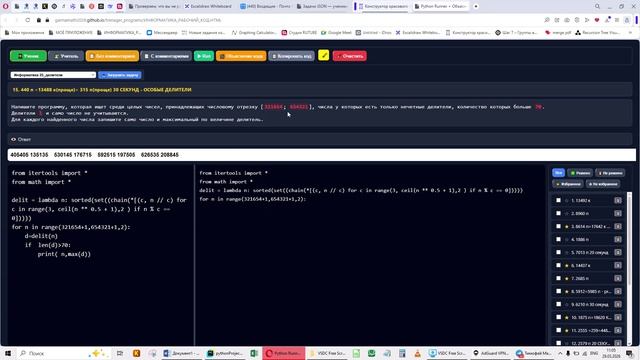Click the browser address bar
The width and height of the screenshot is (640, 360).
tap(298, 20)
